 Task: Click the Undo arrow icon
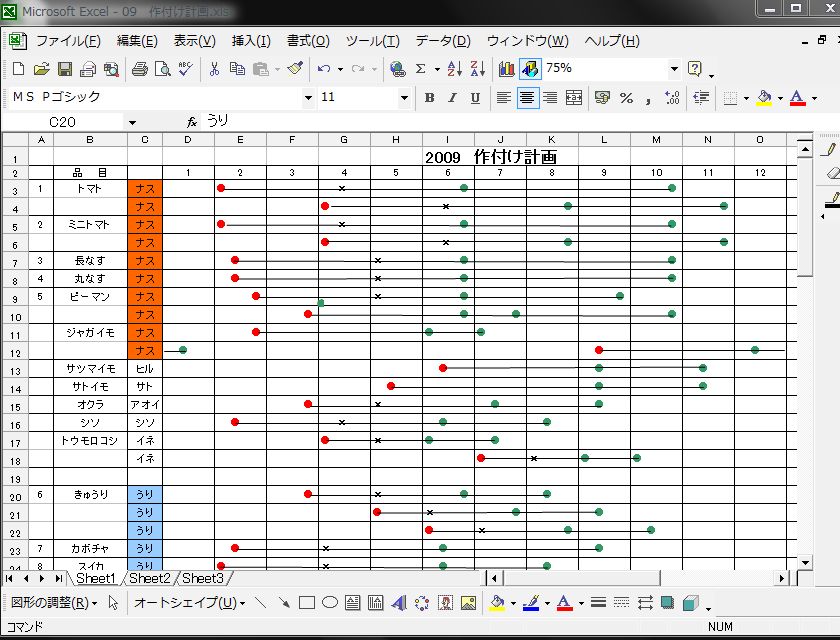point(324,69)
